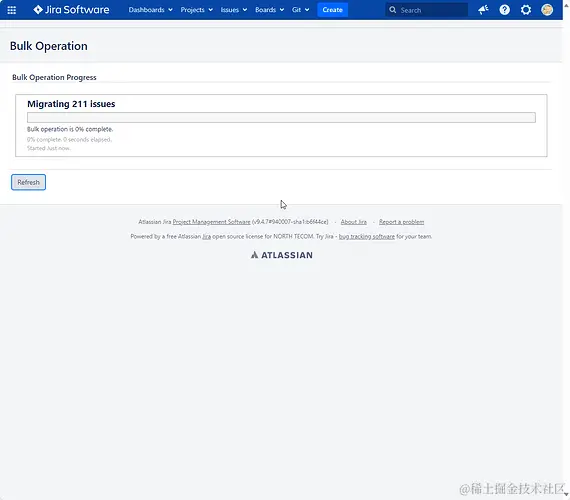Expand the Dashboards dropdown menu
This screenshot has height=500, width=570.
point(150,10)
